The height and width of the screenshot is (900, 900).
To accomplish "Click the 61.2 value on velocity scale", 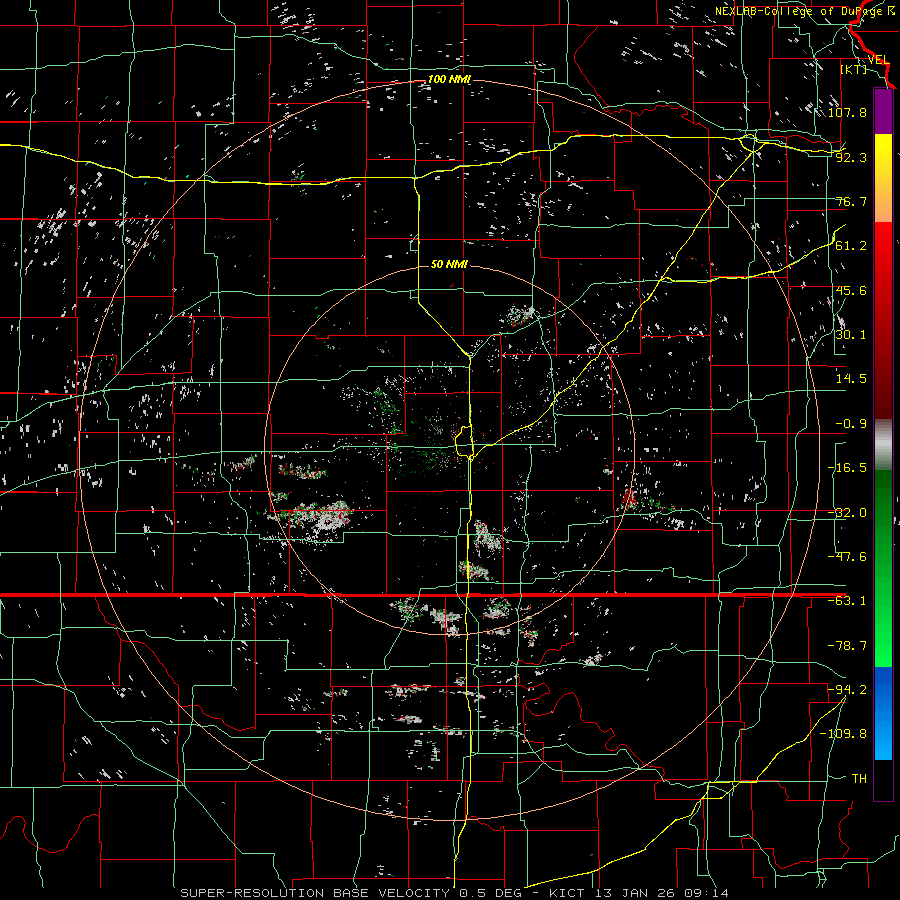I will 851,246.
